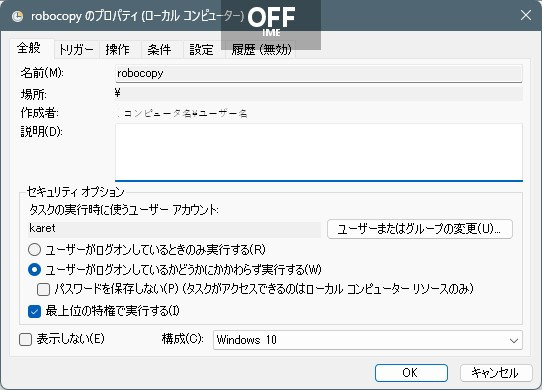Screen dimensions: 542x390
Task: Enable パスワードを保存しない checkbox
Action: pos(44,289)
